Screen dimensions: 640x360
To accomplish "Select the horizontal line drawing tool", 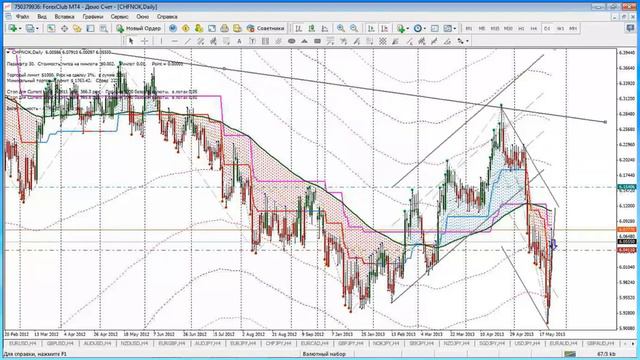I will click(175, 41).
